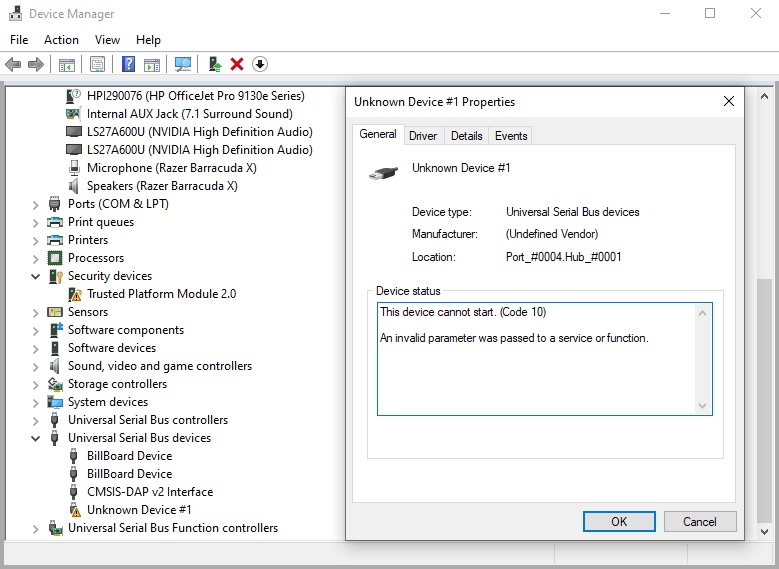The width and height of the screenshot is (779, 569).
Task: Expand the Processors node
Action: [35, 258]
